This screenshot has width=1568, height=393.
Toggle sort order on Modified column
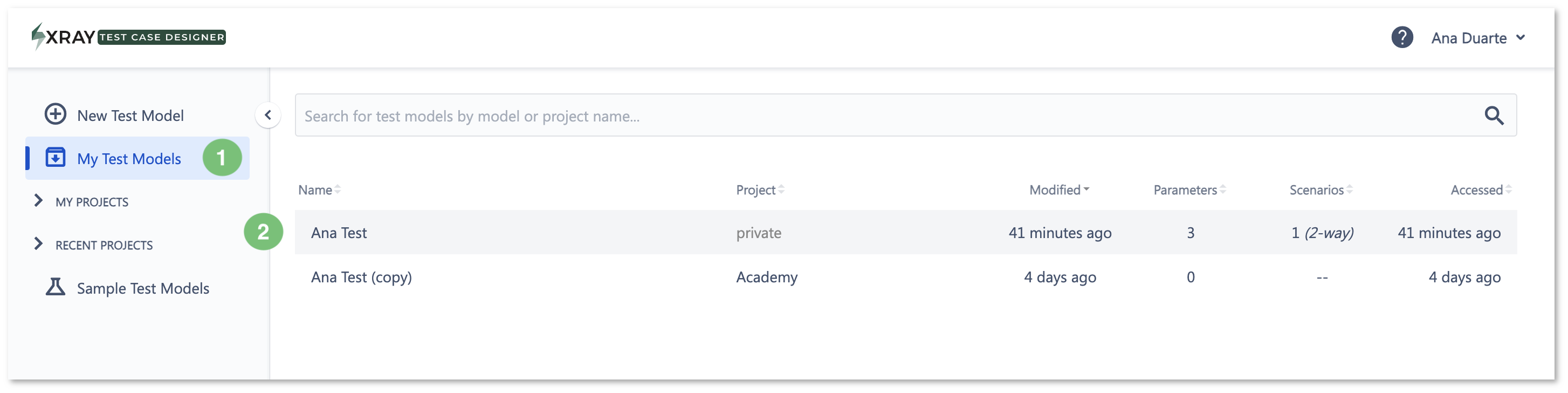(x=1059, y=190)
